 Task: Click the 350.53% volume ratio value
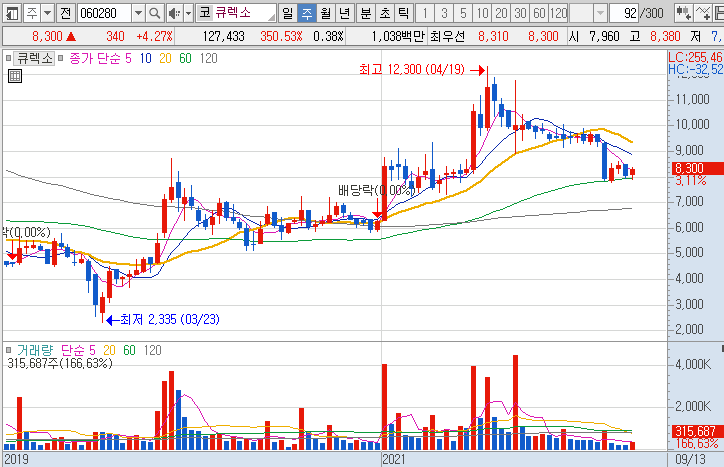pos(281,36)
